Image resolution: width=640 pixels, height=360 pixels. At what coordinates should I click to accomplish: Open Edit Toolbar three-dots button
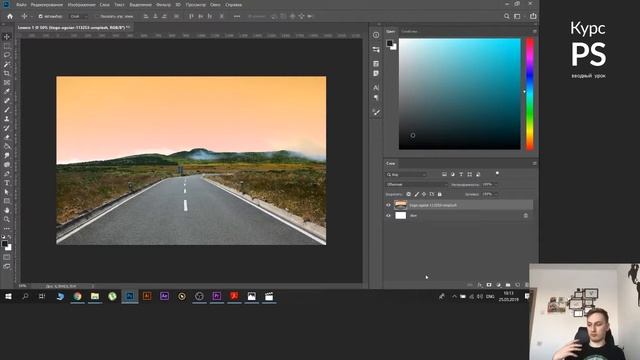7,229
